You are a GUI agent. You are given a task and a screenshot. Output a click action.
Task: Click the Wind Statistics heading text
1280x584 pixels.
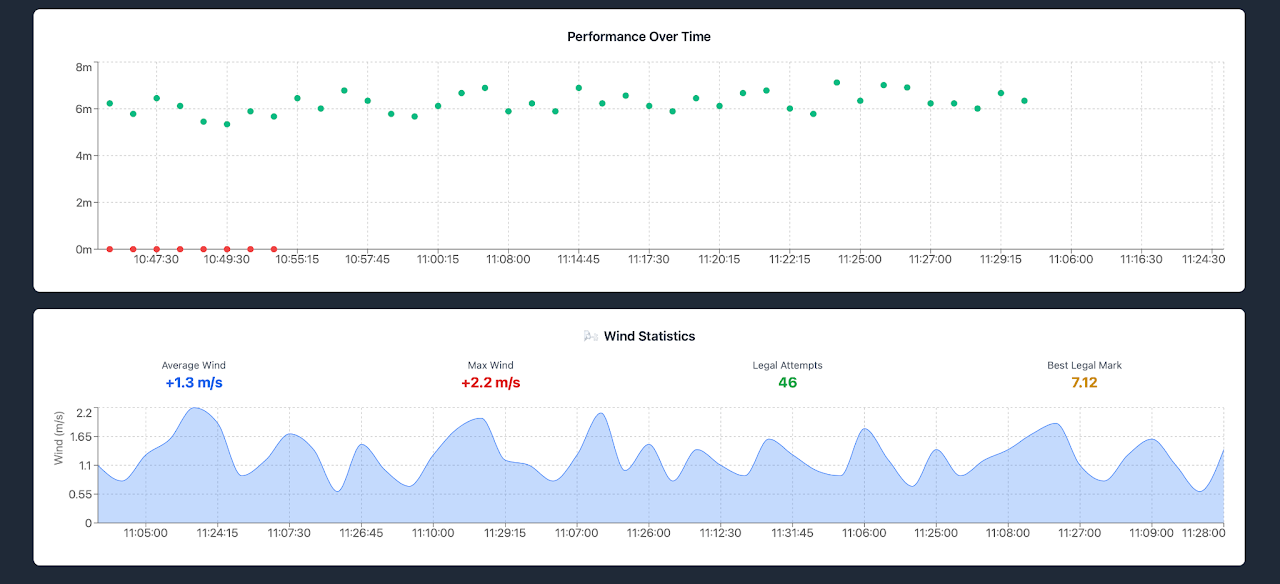649,337
